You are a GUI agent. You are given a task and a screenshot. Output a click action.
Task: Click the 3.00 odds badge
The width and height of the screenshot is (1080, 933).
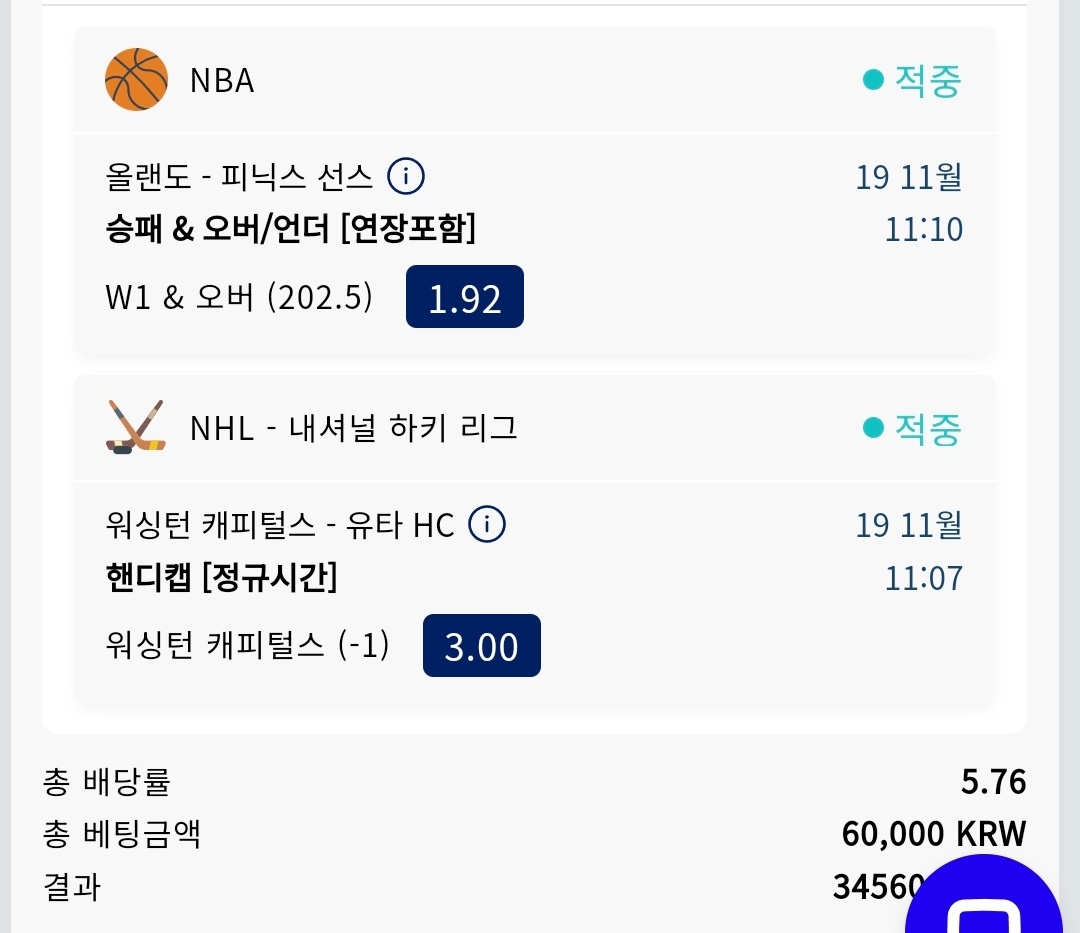pyautogui.click(x=482, y=645)
